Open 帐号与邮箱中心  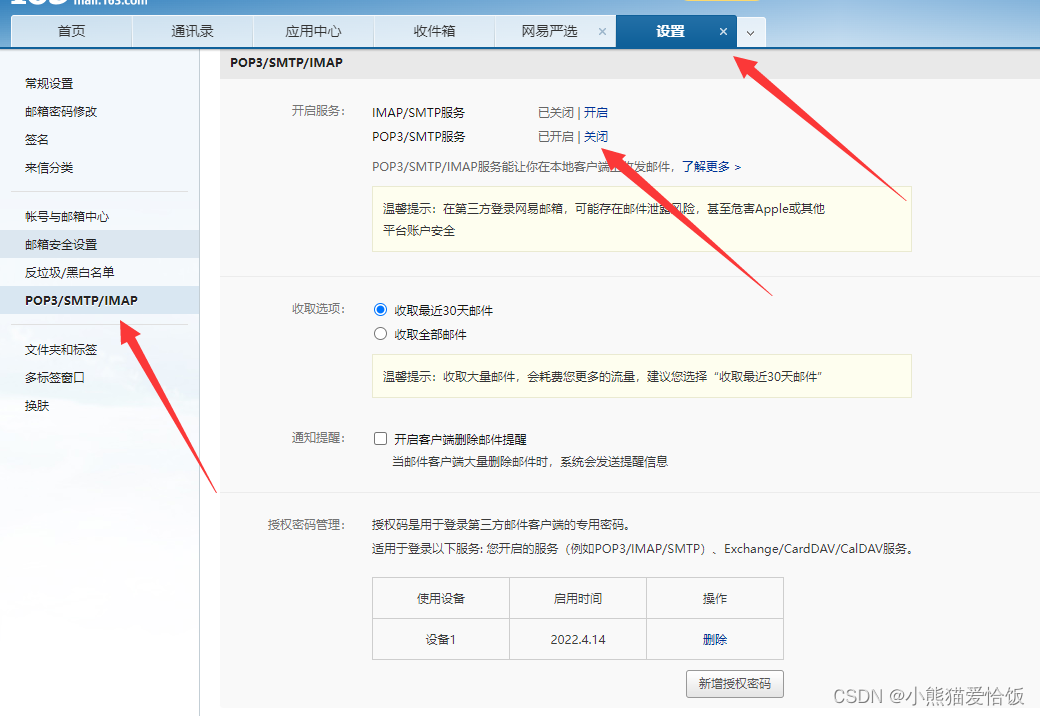click(67, 216)
